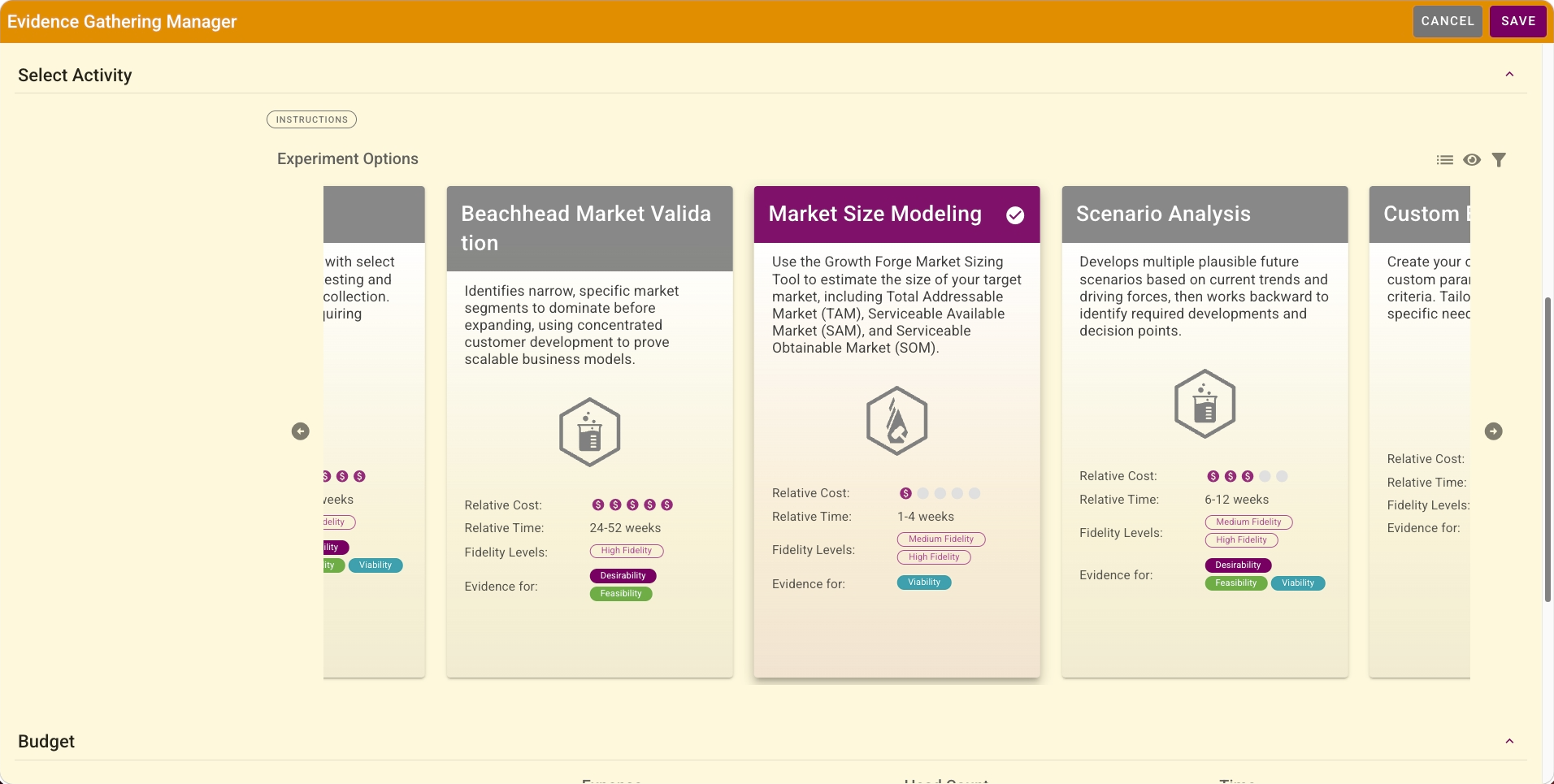Deselect the Market Size Modeling checkmark
This screenshot has width=1554, height=784.
point(1015,214)
